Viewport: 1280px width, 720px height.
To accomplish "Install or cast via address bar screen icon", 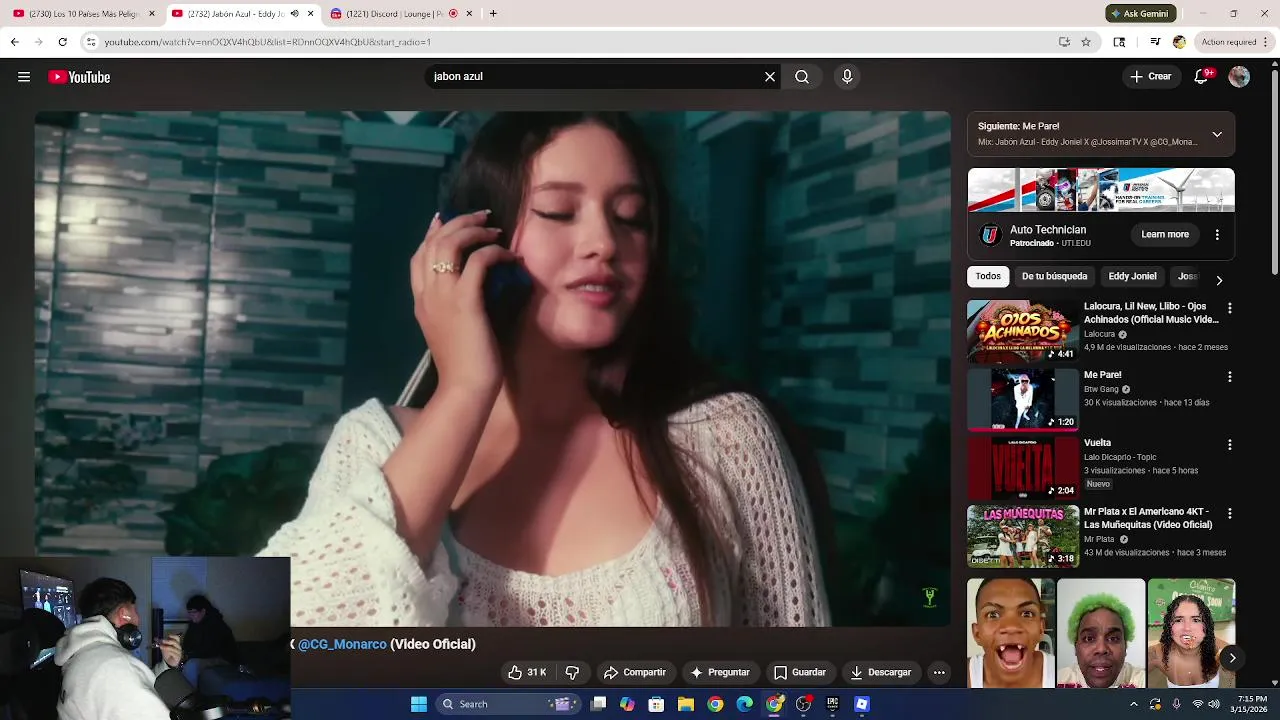I will click(1064, 42).
